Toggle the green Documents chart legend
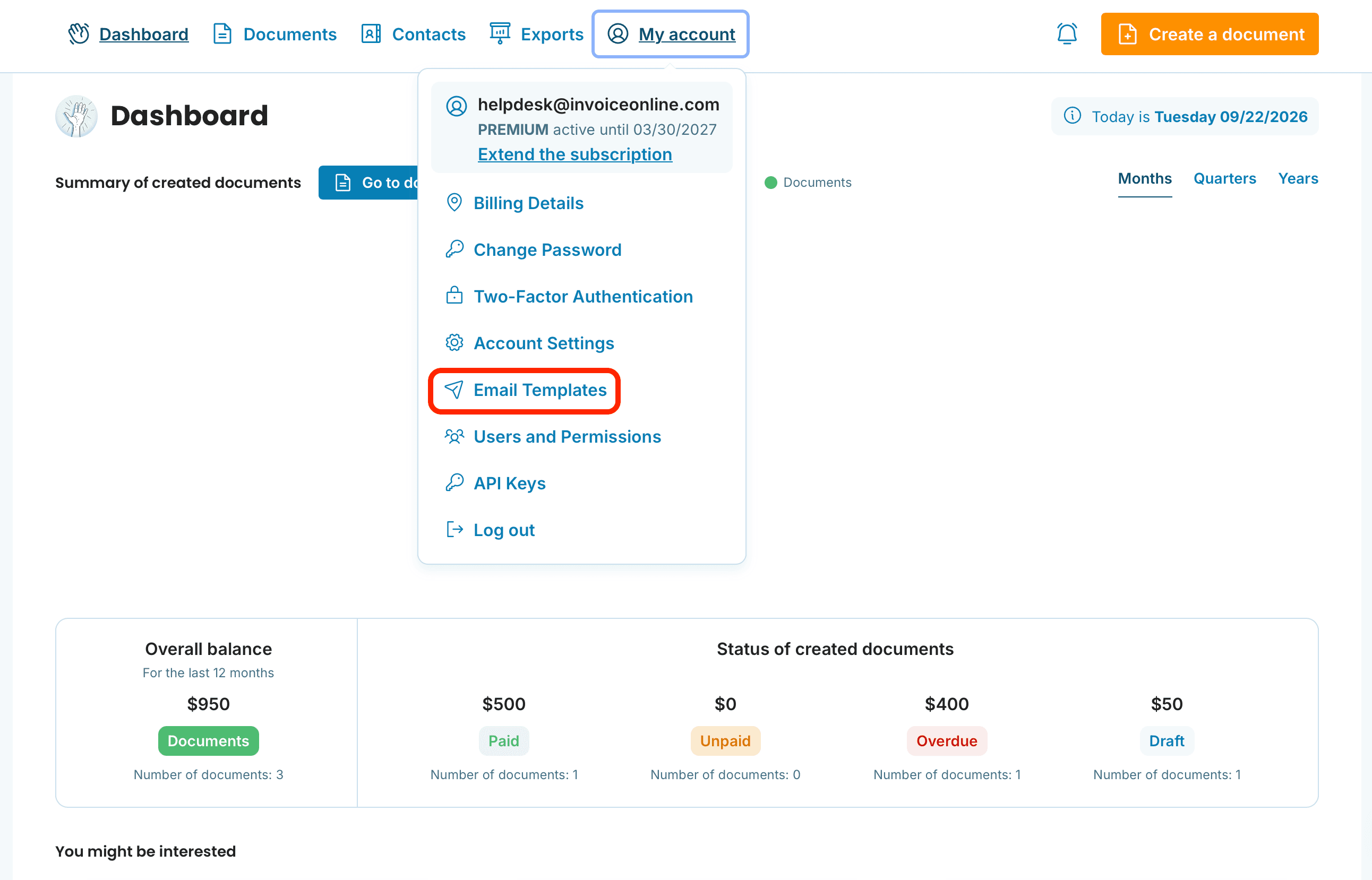 point(808,182)
